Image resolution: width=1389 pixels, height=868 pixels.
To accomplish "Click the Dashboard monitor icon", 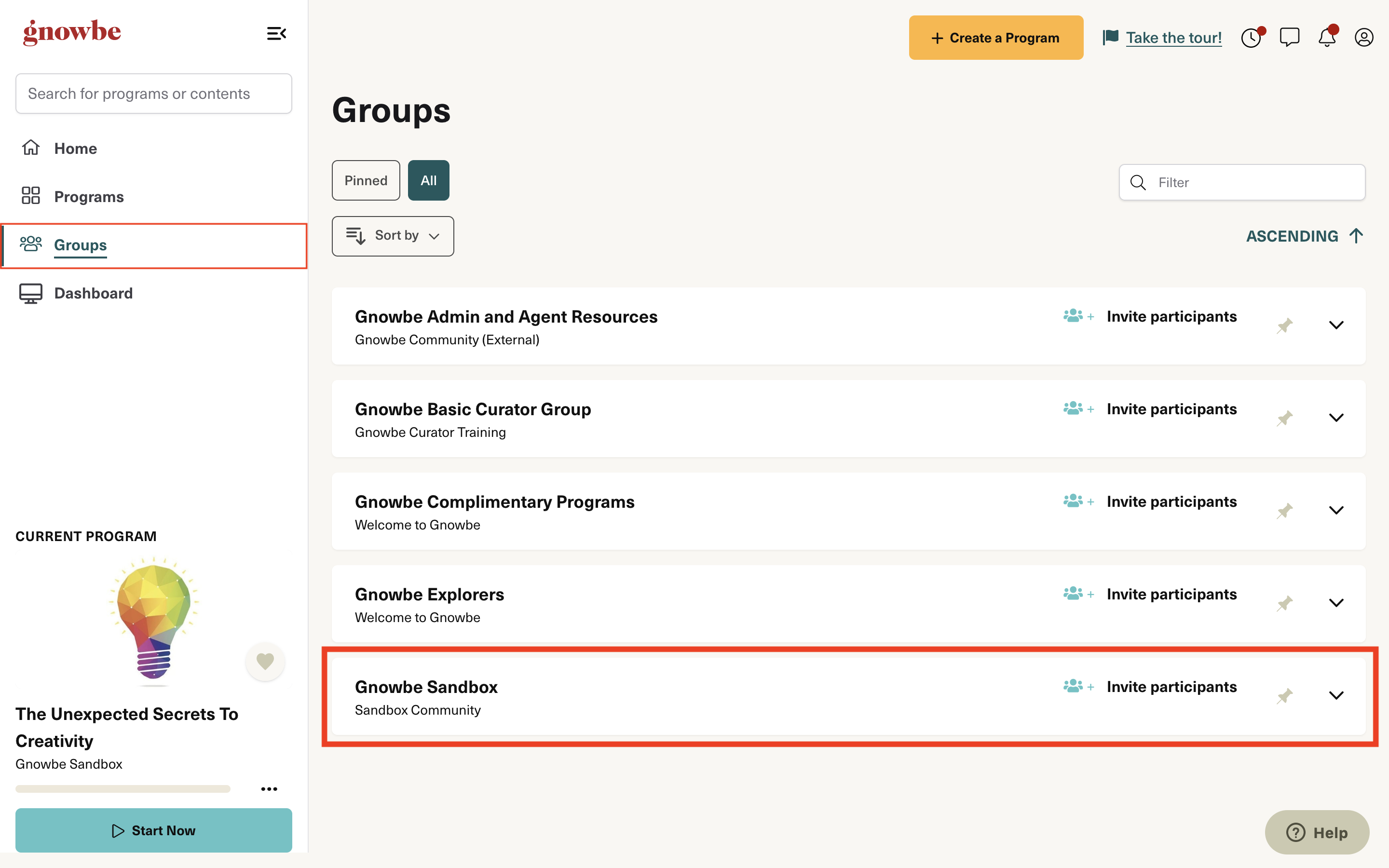I will tap(31, 293).
